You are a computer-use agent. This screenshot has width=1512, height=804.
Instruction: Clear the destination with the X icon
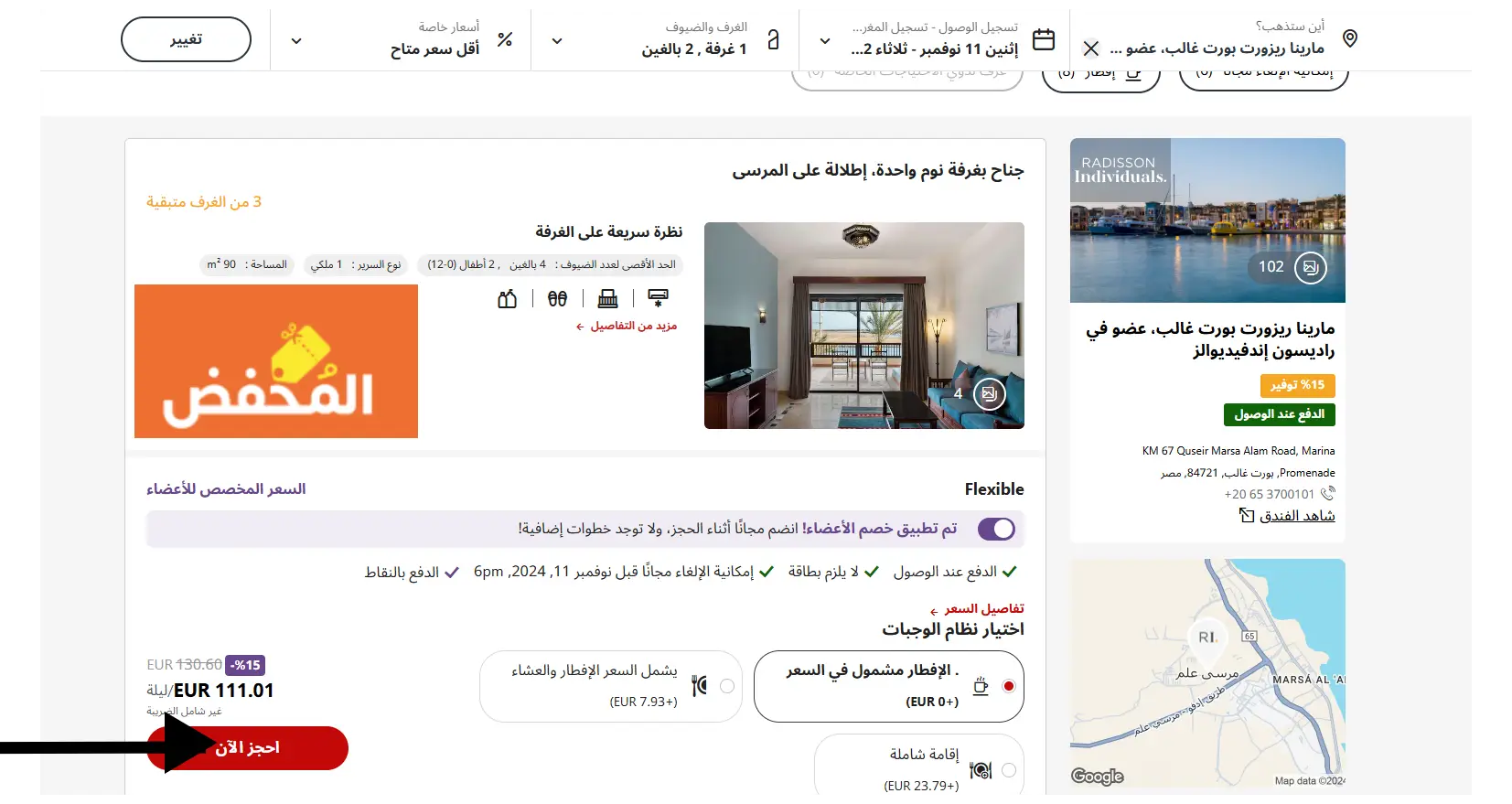tap(1091, 48)
